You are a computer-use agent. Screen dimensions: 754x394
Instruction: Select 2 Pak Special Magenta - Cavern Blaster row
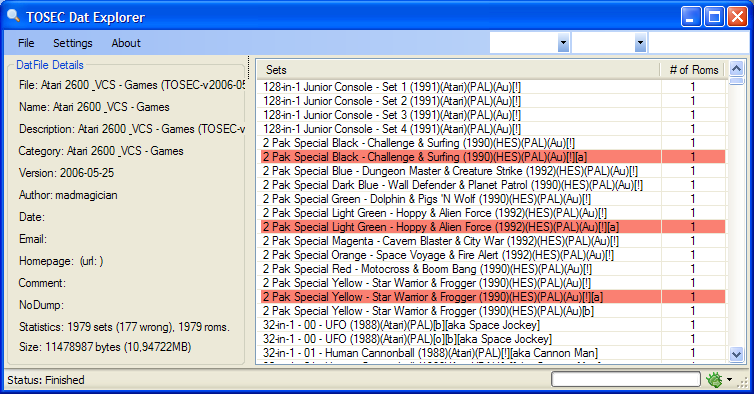[x=493, y=241]
